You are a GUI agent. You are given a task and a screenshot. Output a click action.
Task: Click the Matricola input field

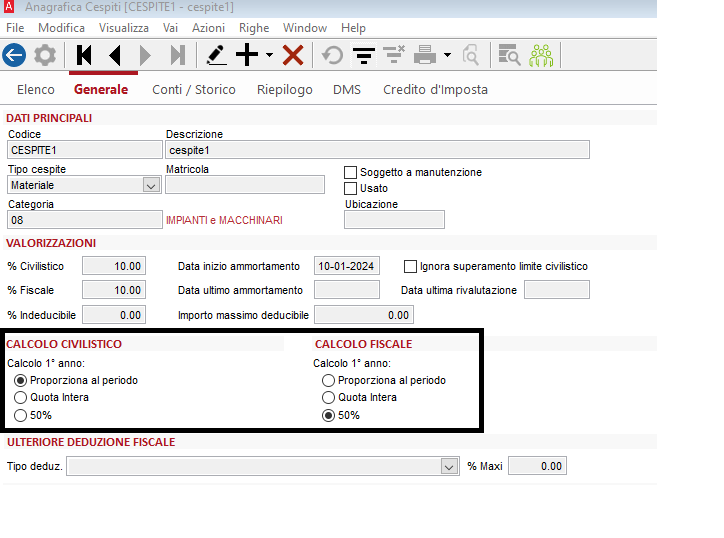(x=245, y=185)
